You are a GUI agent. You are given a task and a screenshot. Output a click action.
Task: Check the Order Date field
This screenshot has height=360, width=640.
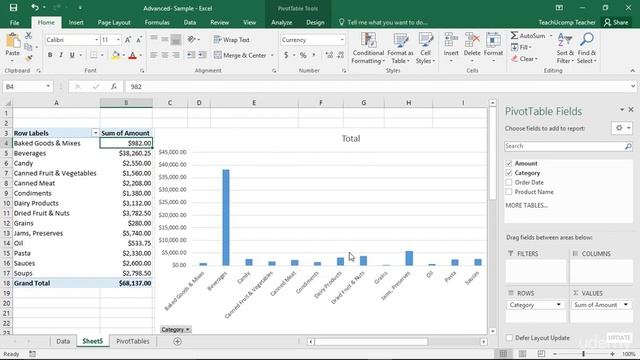[x=509, y=182]
